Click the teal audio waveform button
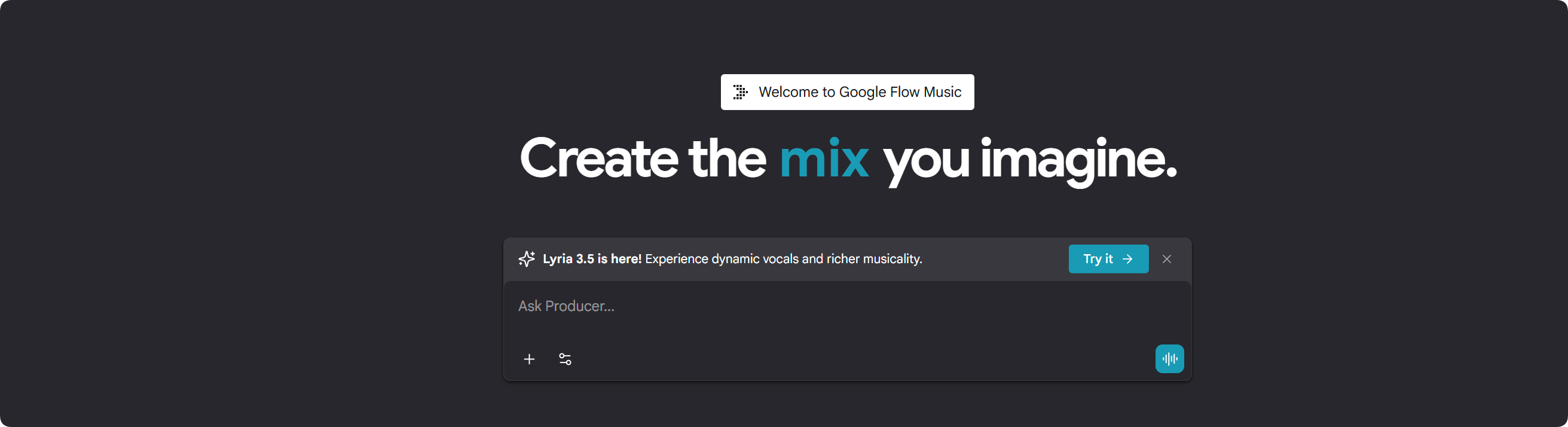The image size is (1568, 427). tap(1169, 359)
